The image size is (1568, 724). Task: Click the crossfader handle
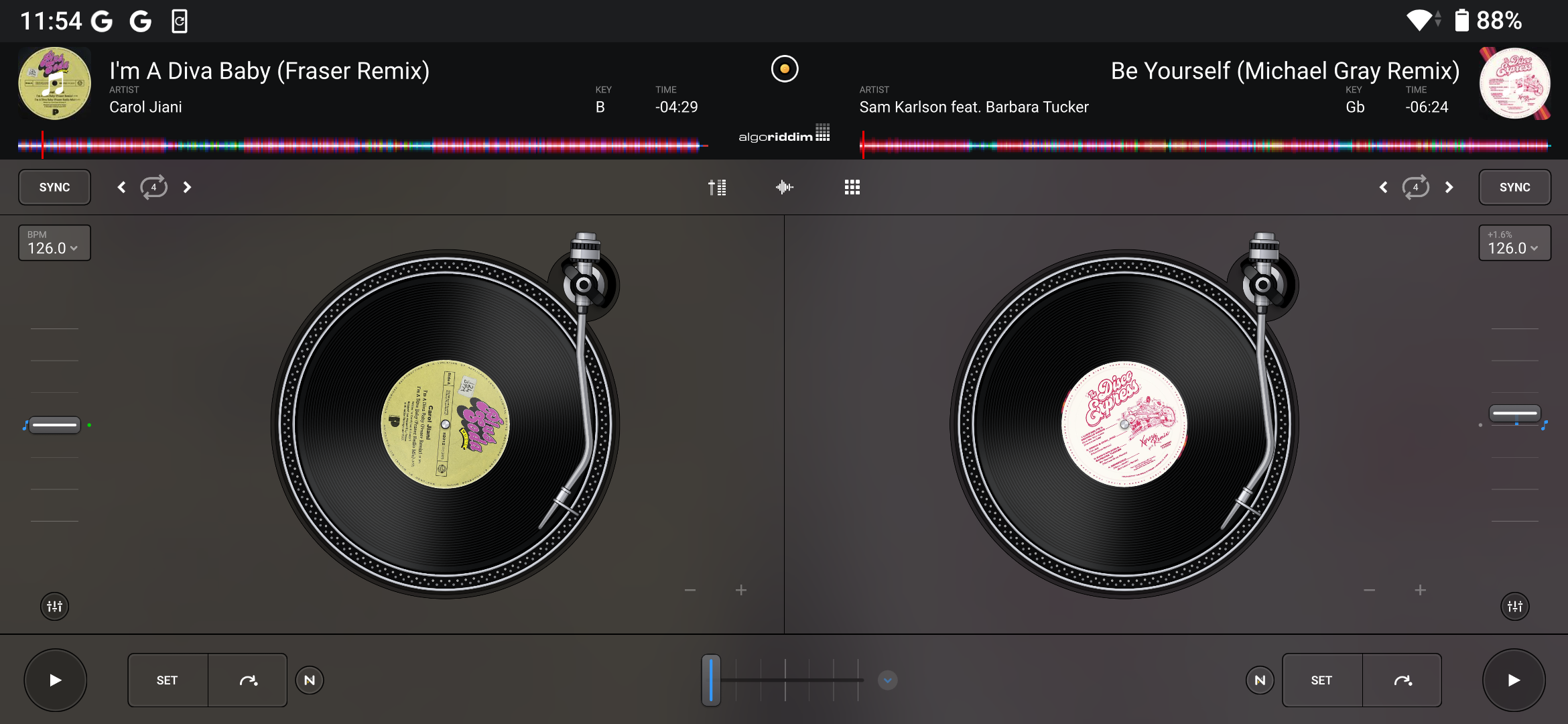pyautogui.click(x=711, y=680)
